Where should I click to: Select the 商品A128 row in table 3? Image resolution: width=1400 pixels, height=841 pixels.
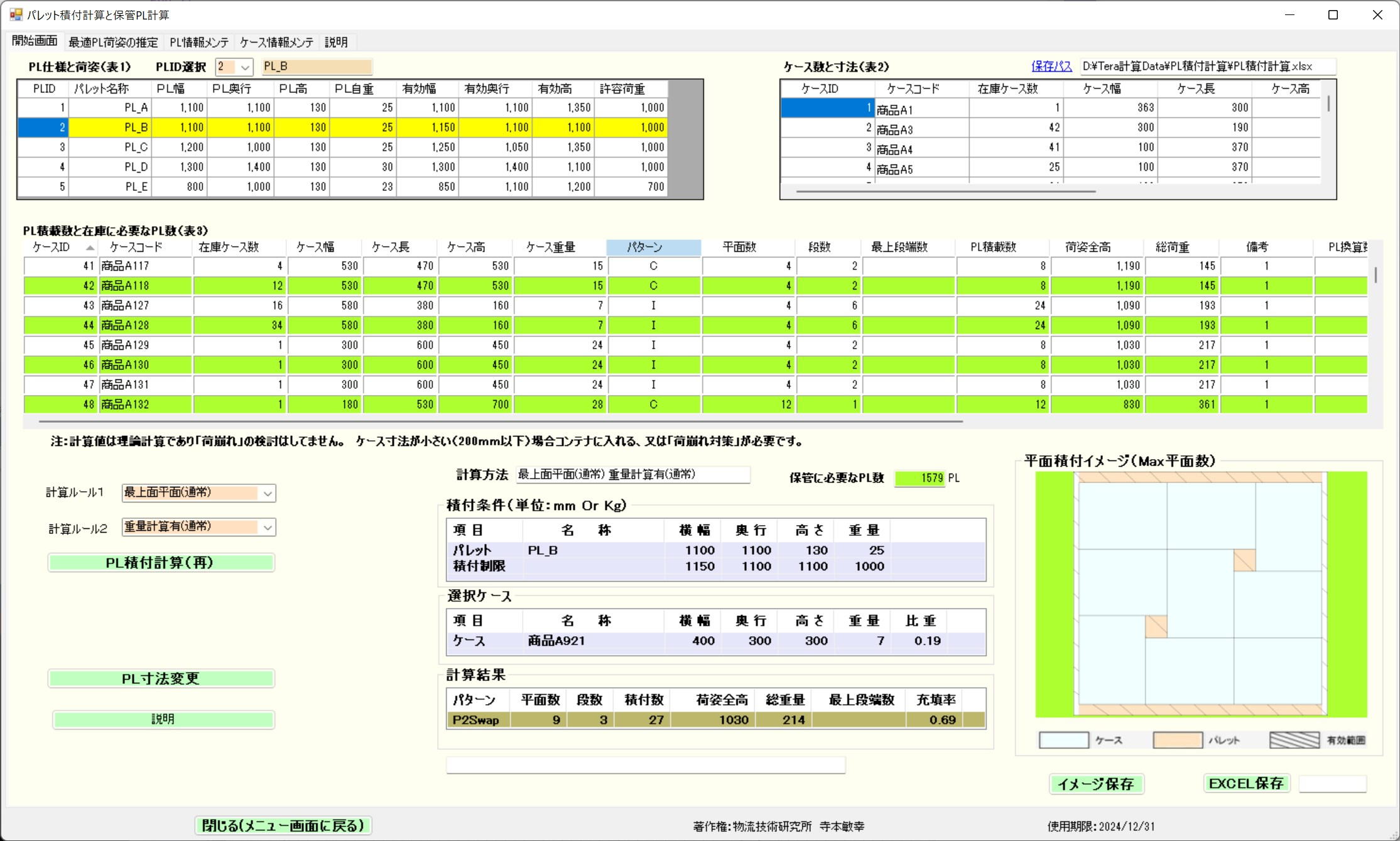[125, 325]
